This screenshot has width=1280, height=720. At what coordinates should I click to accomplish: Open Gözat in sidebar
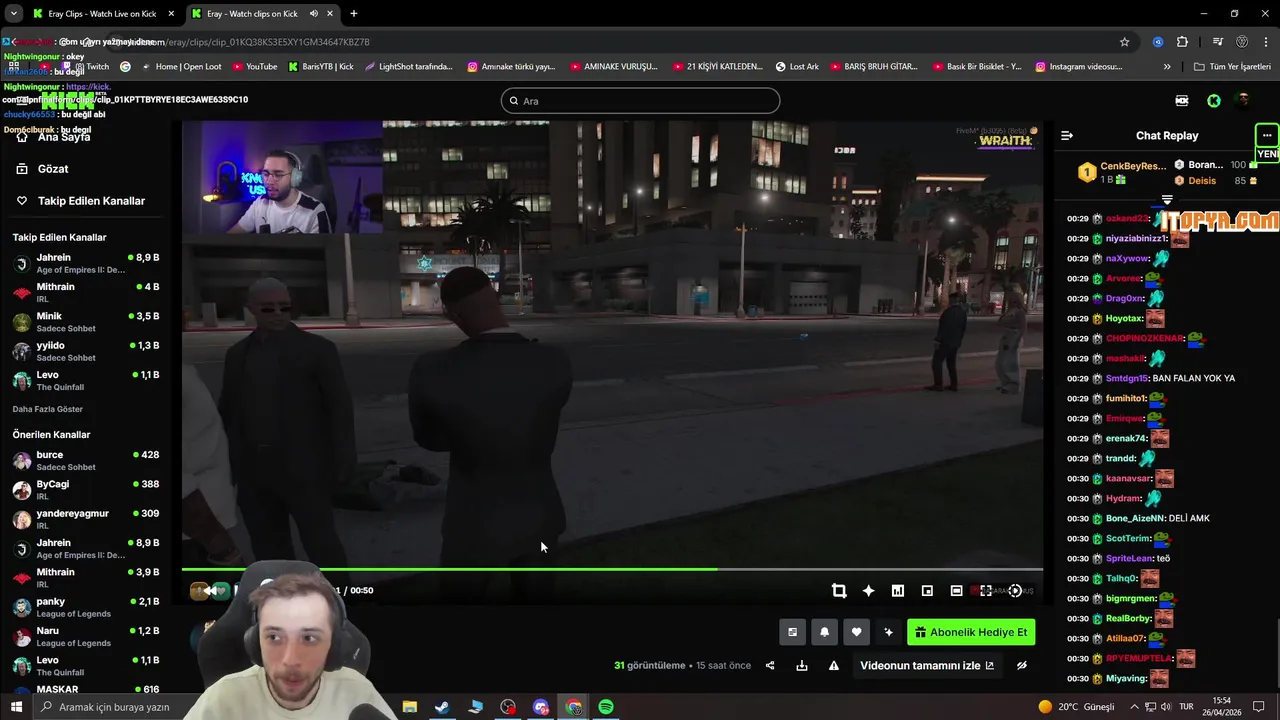coord(53,169)
